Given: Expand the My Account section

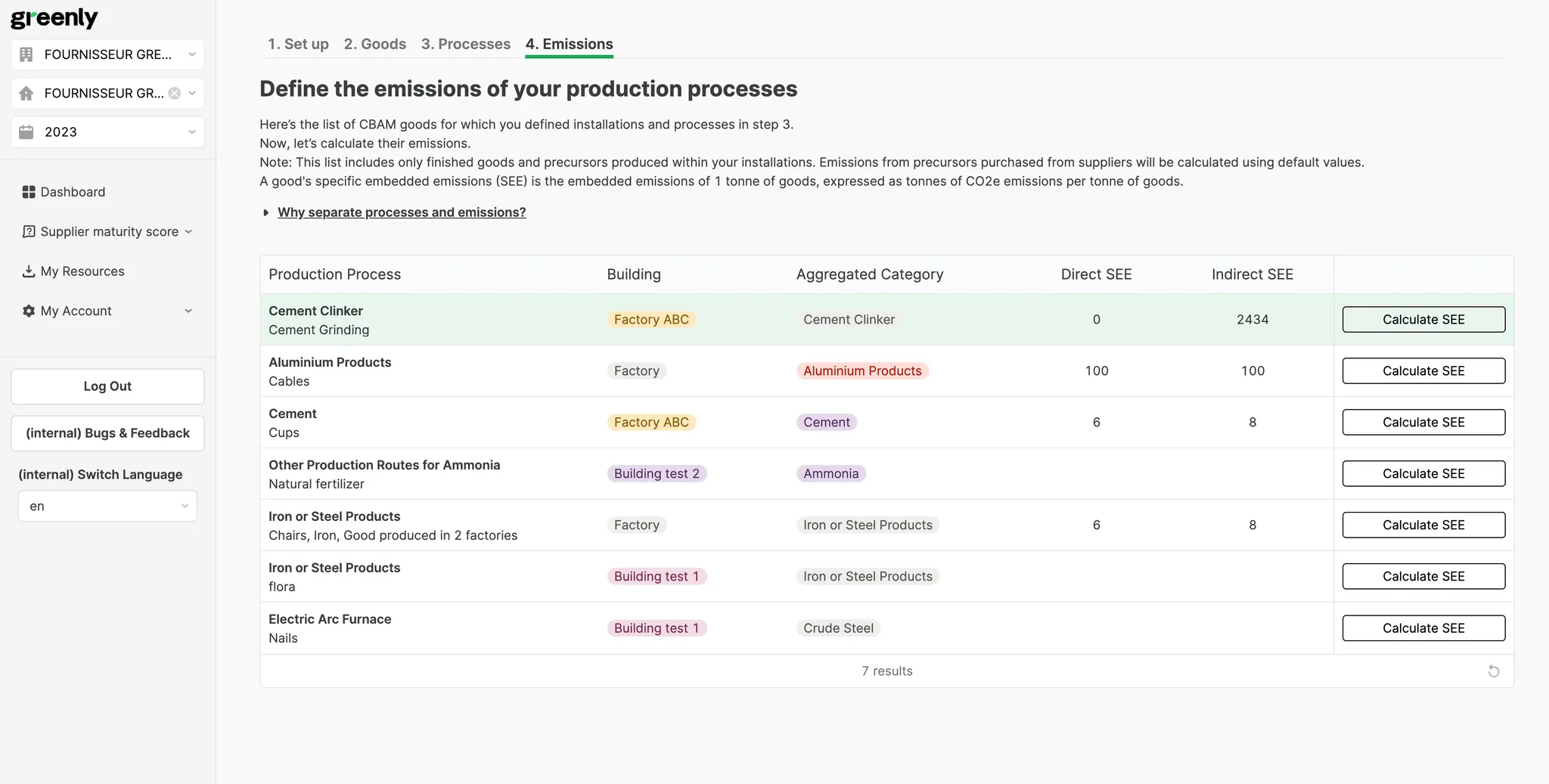Looking at the screenshot, I should (189, 311).
